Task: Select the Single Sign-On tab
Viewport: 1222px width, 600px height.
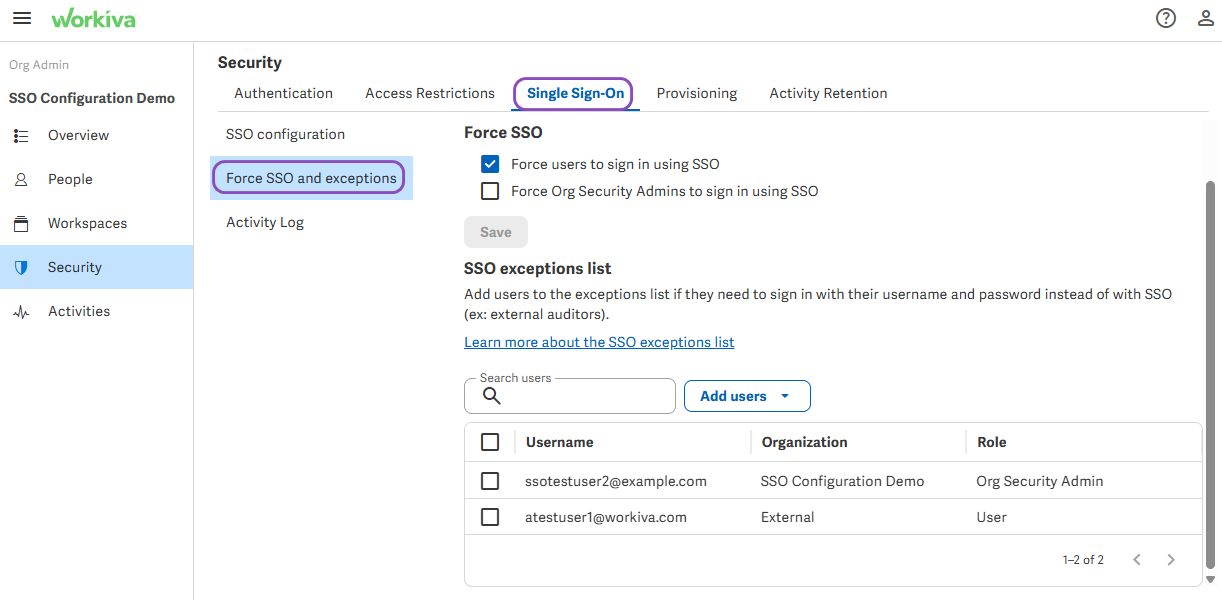Action: click(576, 93)
